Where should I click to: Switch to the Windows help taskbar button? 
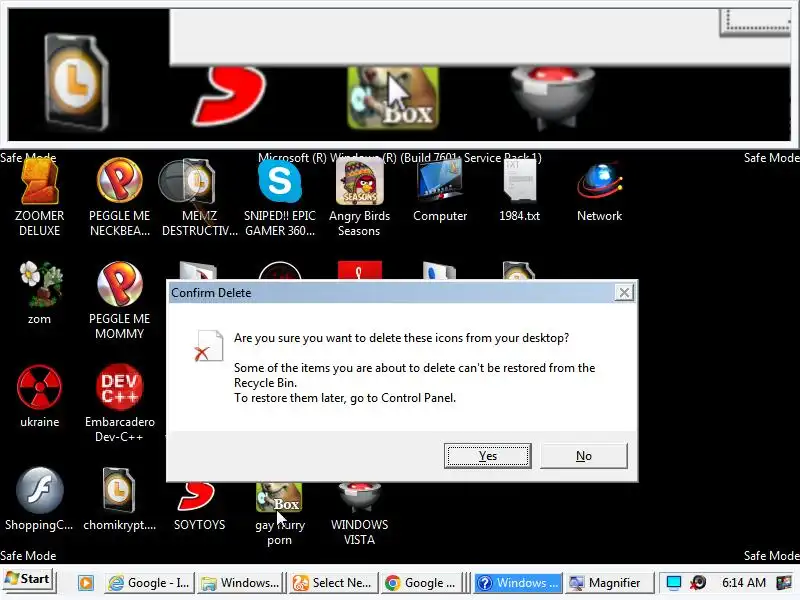point(518,583)
